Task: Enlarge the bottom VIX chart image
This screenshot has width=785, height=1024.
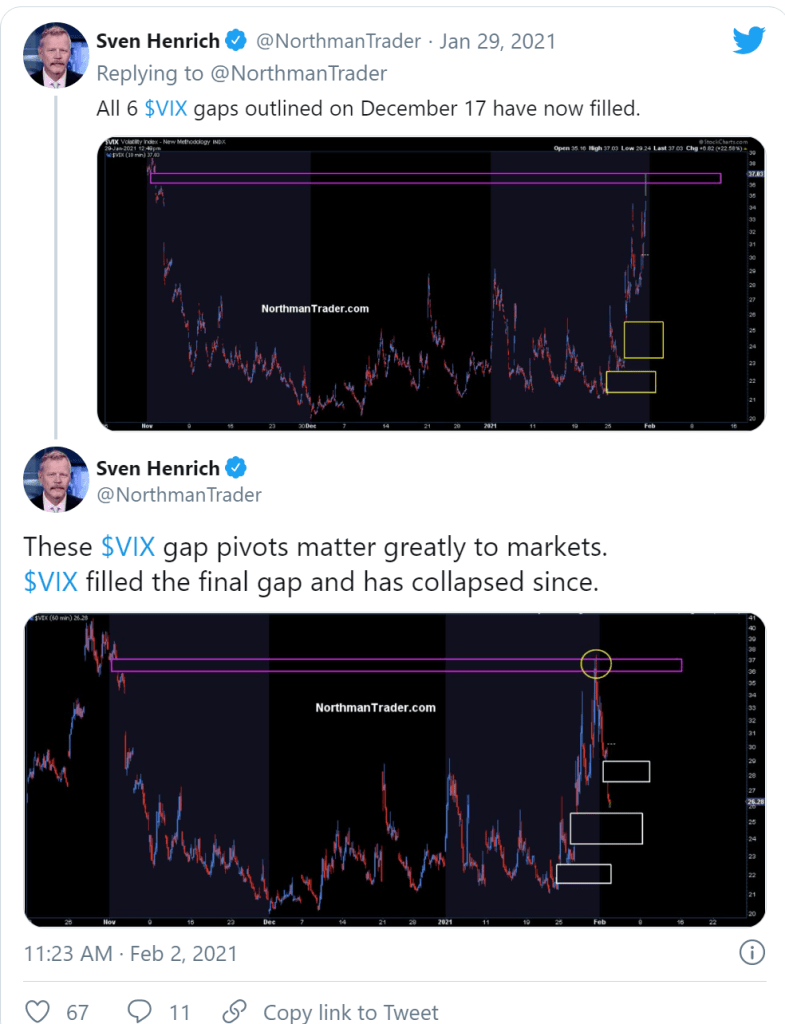Action: pyautogui.click(x=394, y=770)
